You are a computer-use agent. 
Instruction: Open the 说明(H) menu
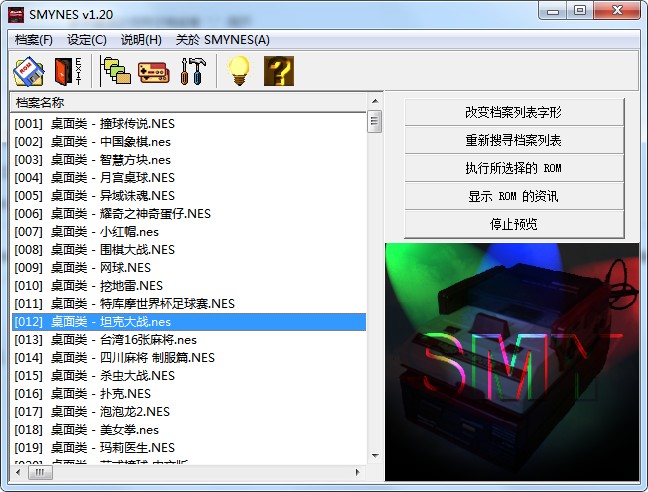click(141, 40)
